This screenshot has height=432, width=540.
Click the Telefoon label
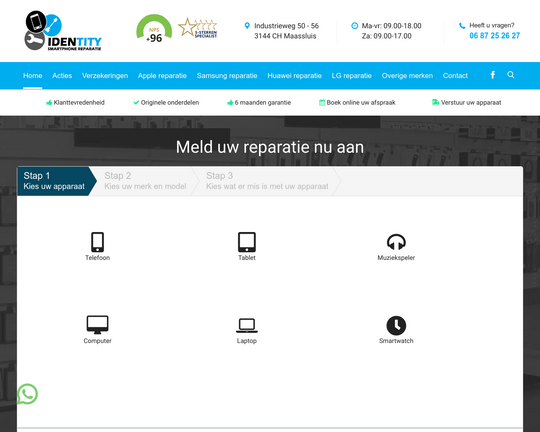tap(97, 258)
